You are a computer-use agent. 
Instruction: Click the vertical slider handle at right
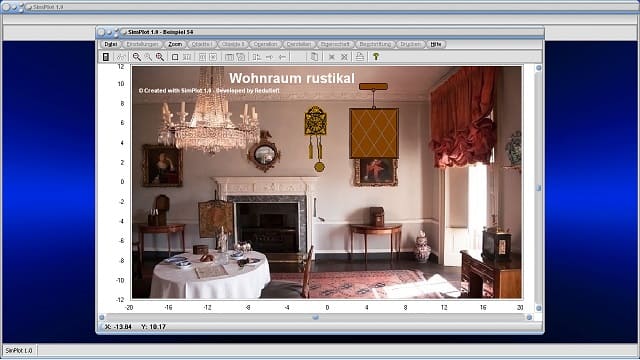tap(538, 188)
